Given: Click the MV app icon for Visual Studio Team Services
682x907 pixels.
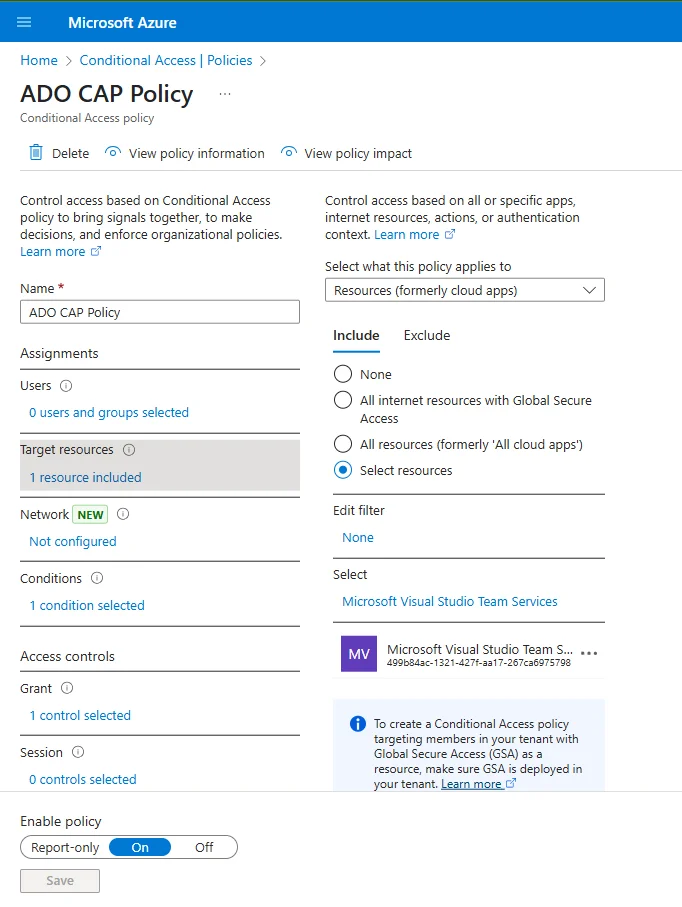Looking at the screenshot, I should point(359,654).
